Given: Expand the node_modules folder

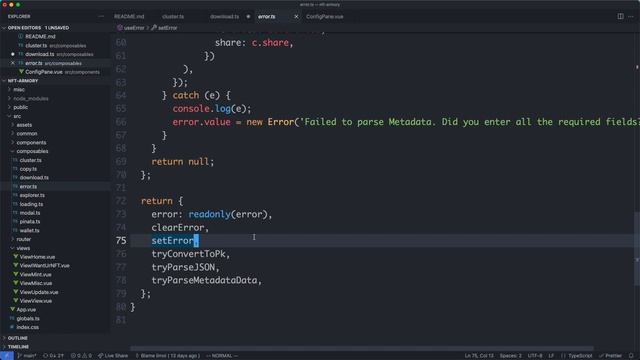Looking at the screenshot, I should coord(31,98).
